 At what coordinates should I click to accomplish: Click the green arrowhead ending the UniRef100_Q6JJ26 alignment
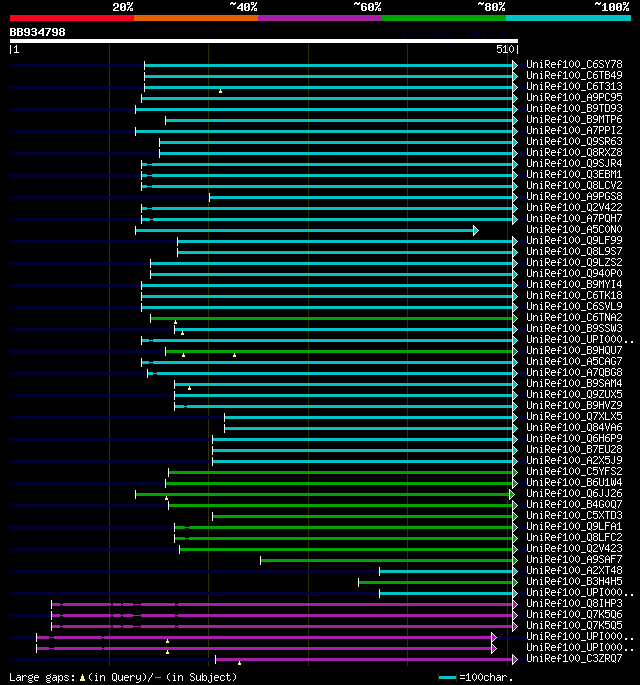512,495
